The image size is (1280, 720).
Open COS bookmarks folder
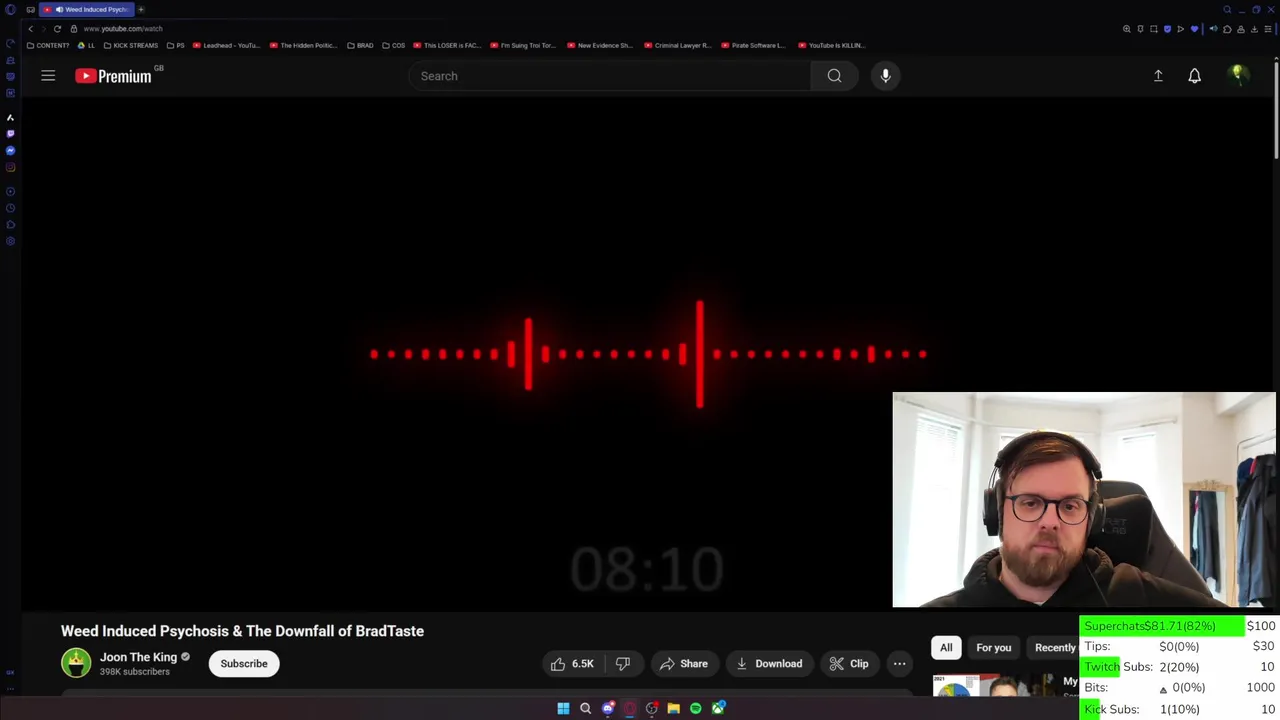coord(393,45)
